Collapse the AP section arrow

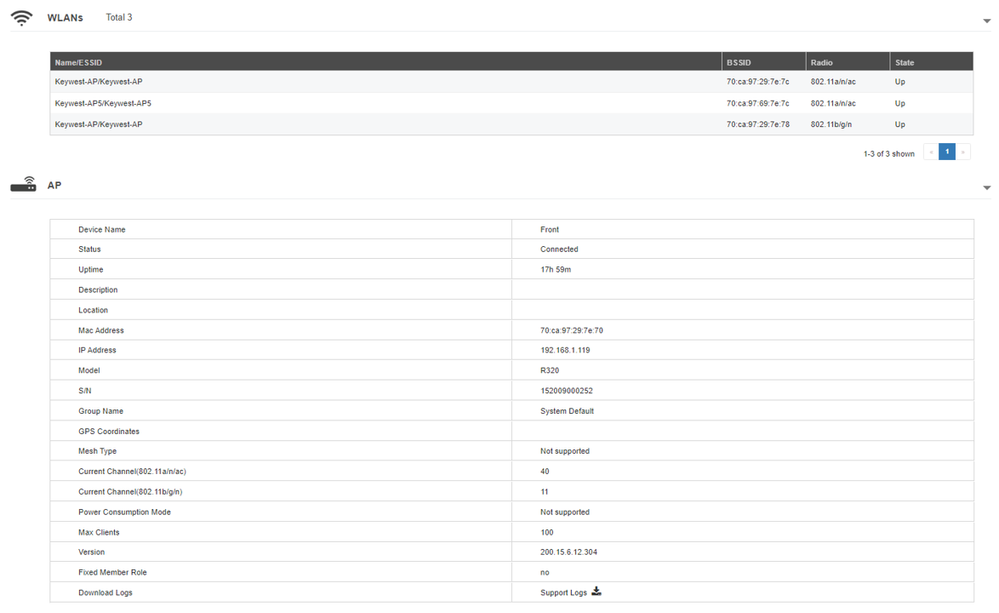[x=987, y=188]
